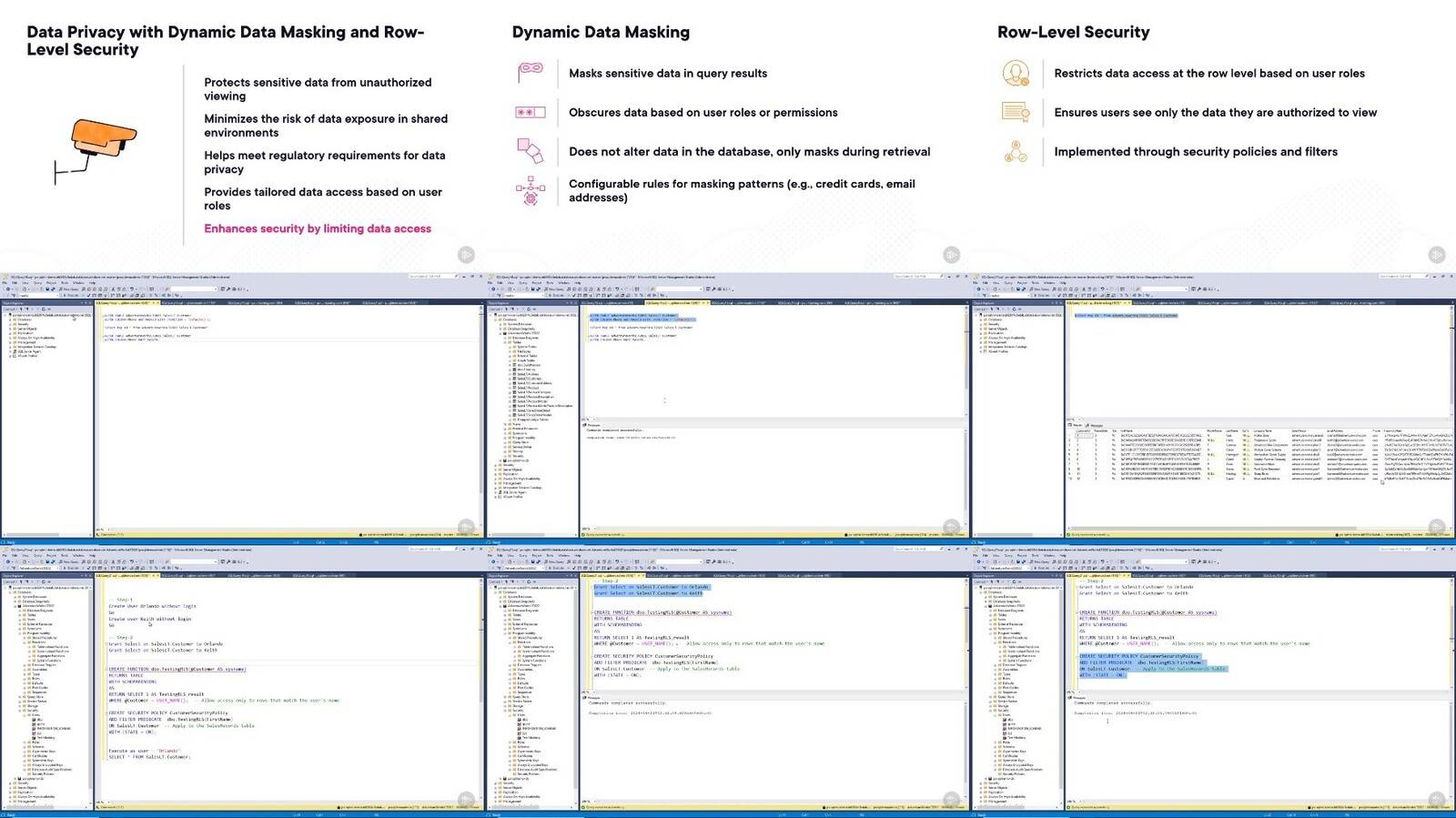Click the pink 'Enhances security by limiting data access' line
The width and height of the screenshot is (1456, 818).
[318, 228]
